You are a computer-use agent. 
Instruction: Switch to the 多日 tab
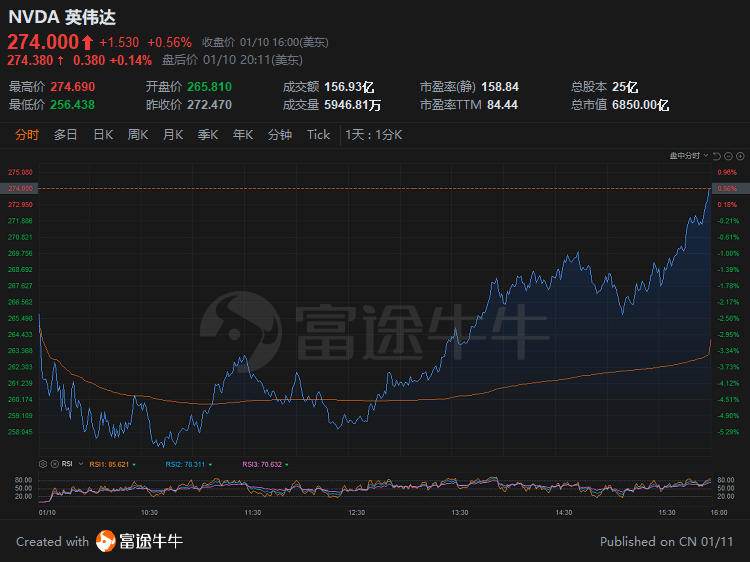[66, 135]
